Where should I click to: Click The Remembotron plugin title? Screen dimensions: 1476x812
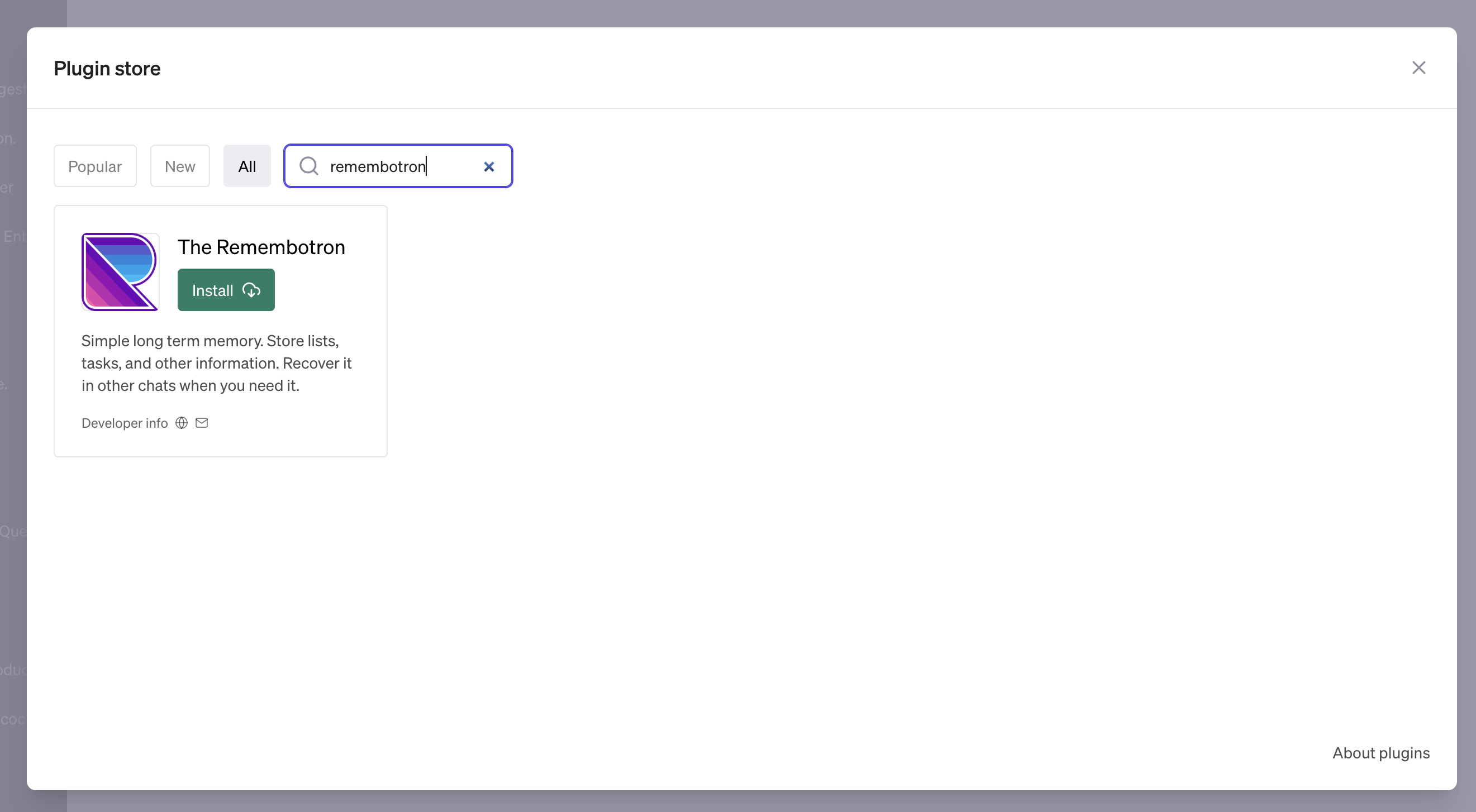(261, 247)
